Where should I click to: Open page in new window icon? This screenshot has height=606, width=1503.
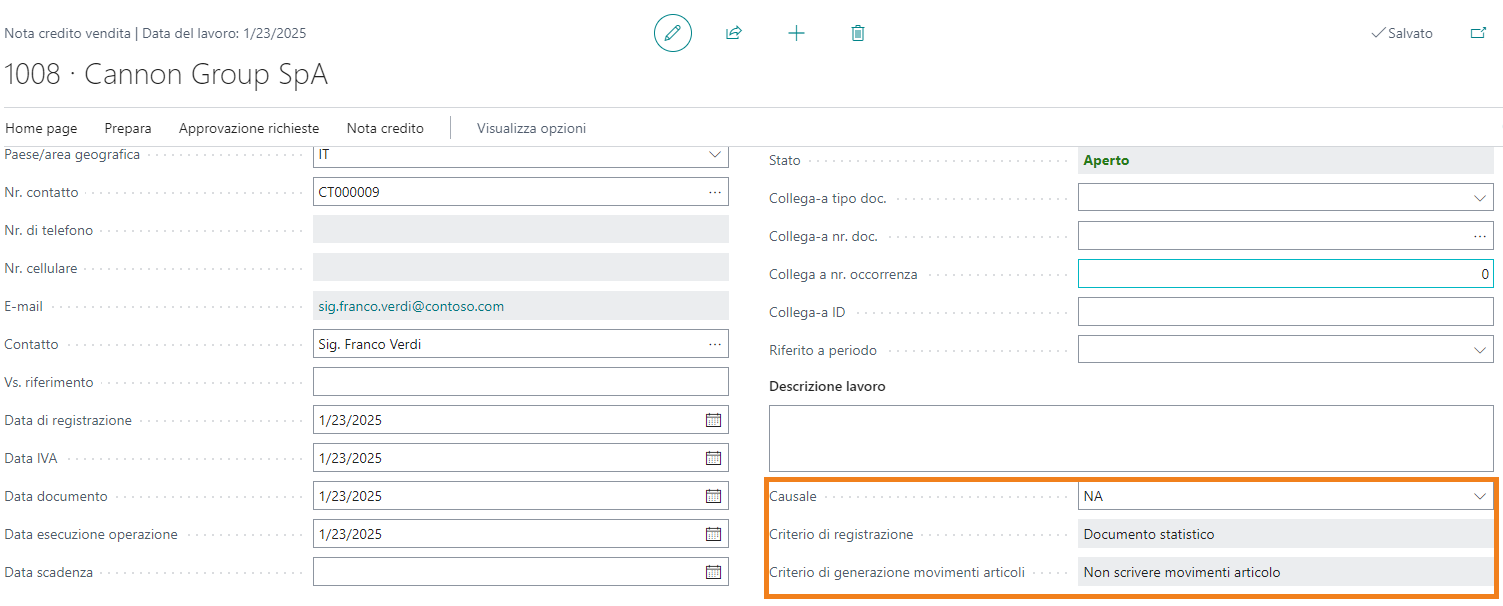coord(1478,33)
